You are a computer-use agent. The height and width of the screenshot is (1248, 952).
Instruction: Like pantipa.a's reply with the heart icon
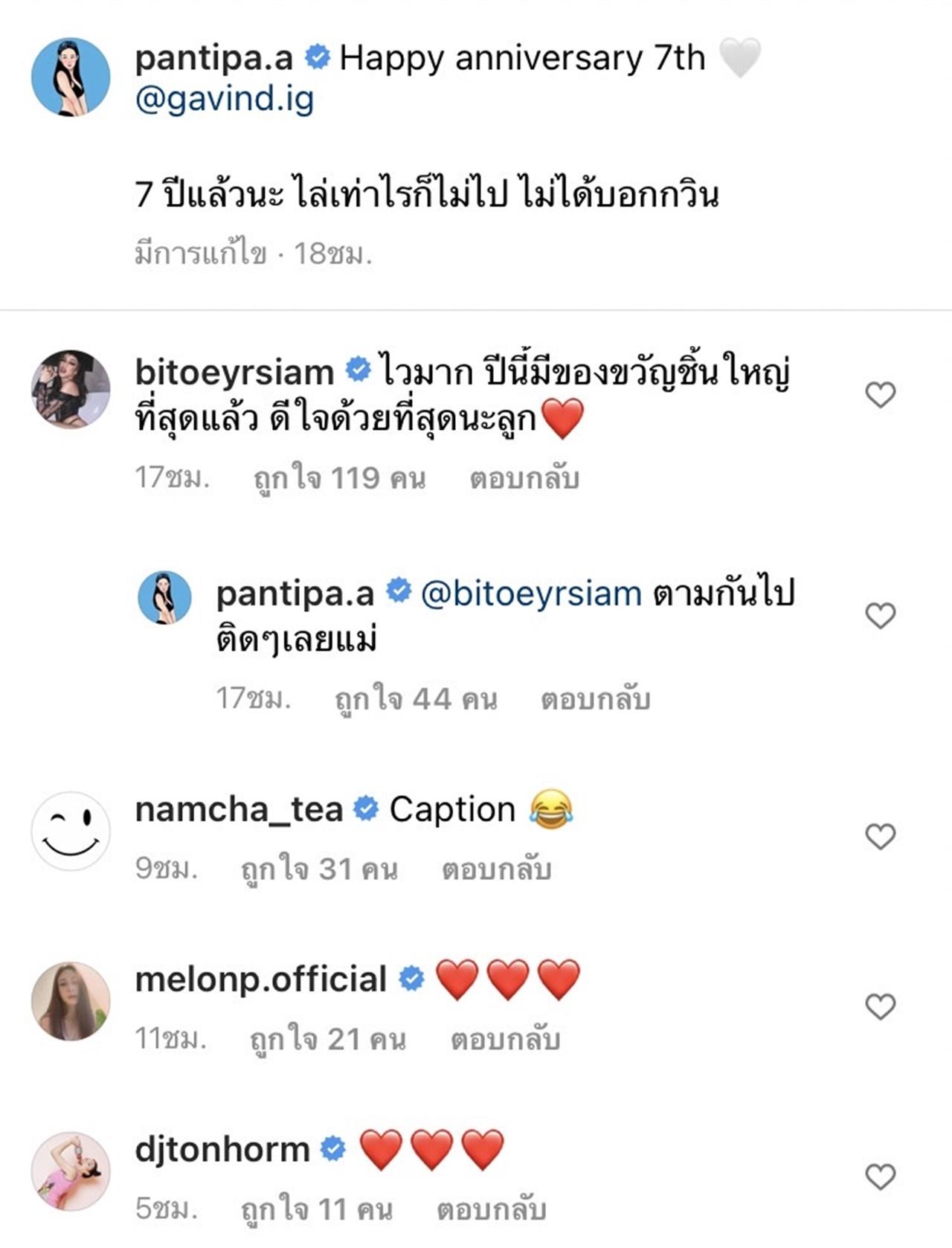click(881, 615)
